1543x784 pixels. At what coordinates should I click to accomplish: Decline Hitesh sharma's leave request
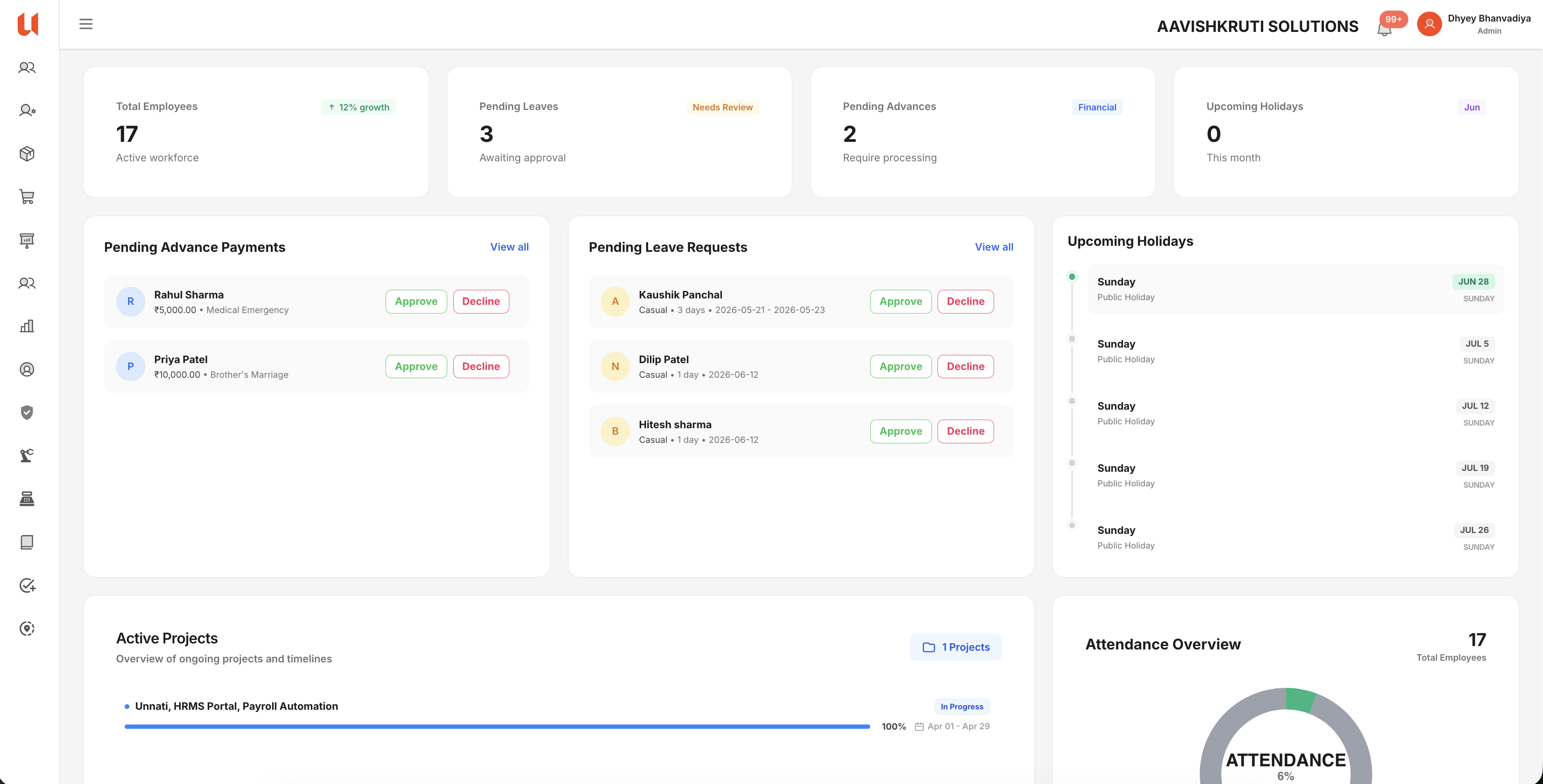pos(966,431)
